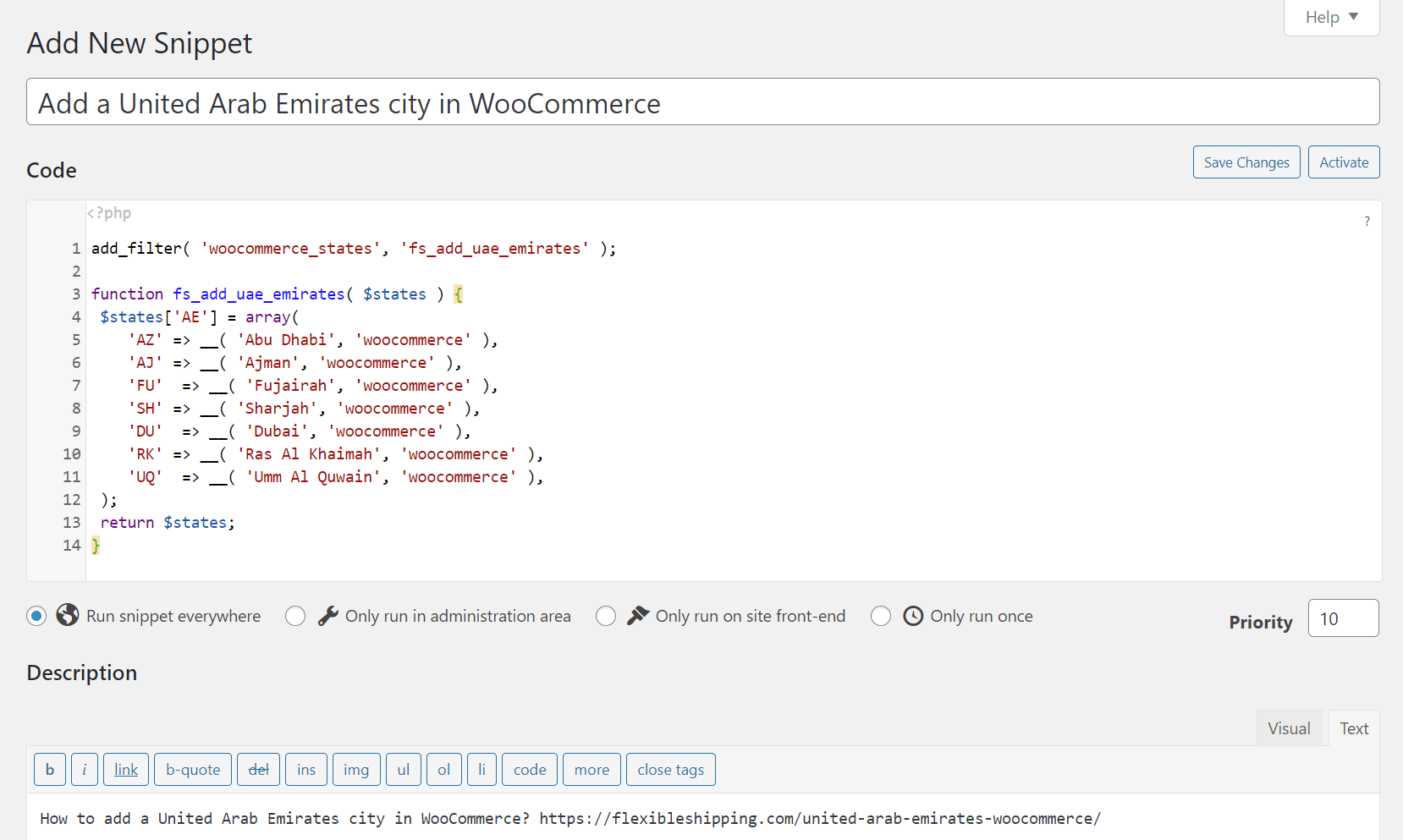Screen dimensions: 1403x840
Task: Insert code tag with code button
Action: pos(530,770)
